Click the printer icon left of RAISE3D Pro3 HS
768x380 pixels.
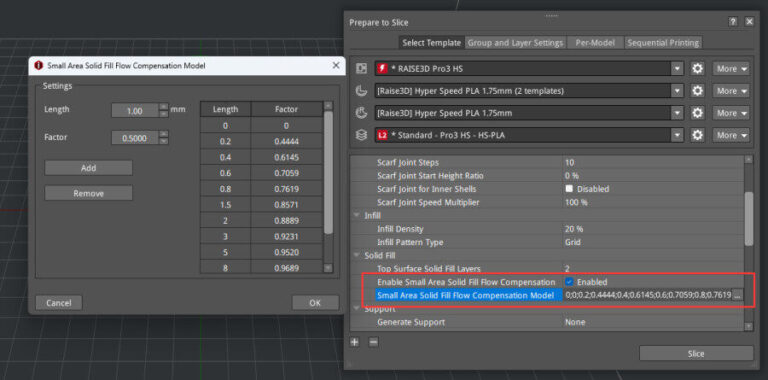coord(361,69)
